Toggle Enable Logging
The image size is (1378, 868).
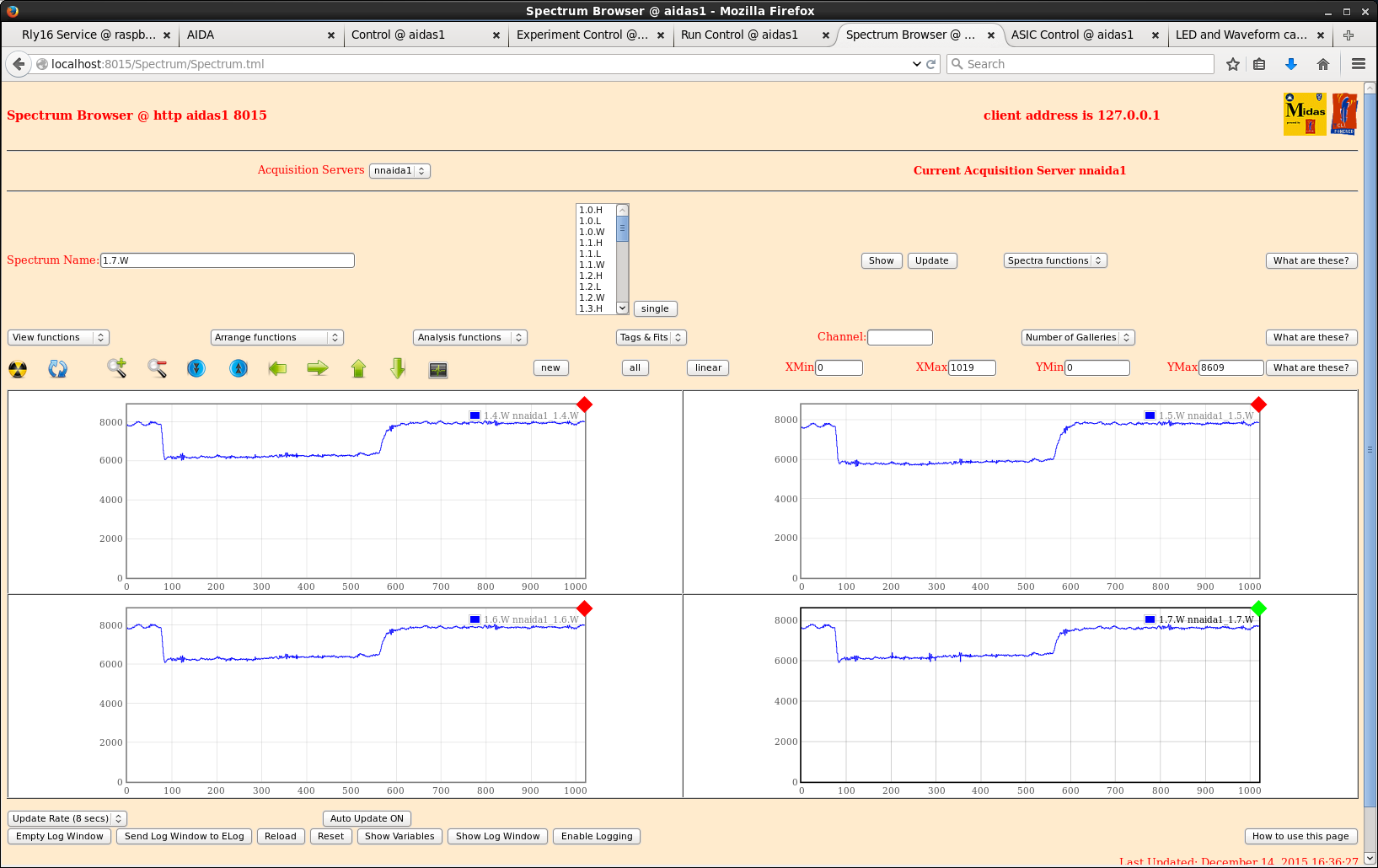[x=597, y=836]
